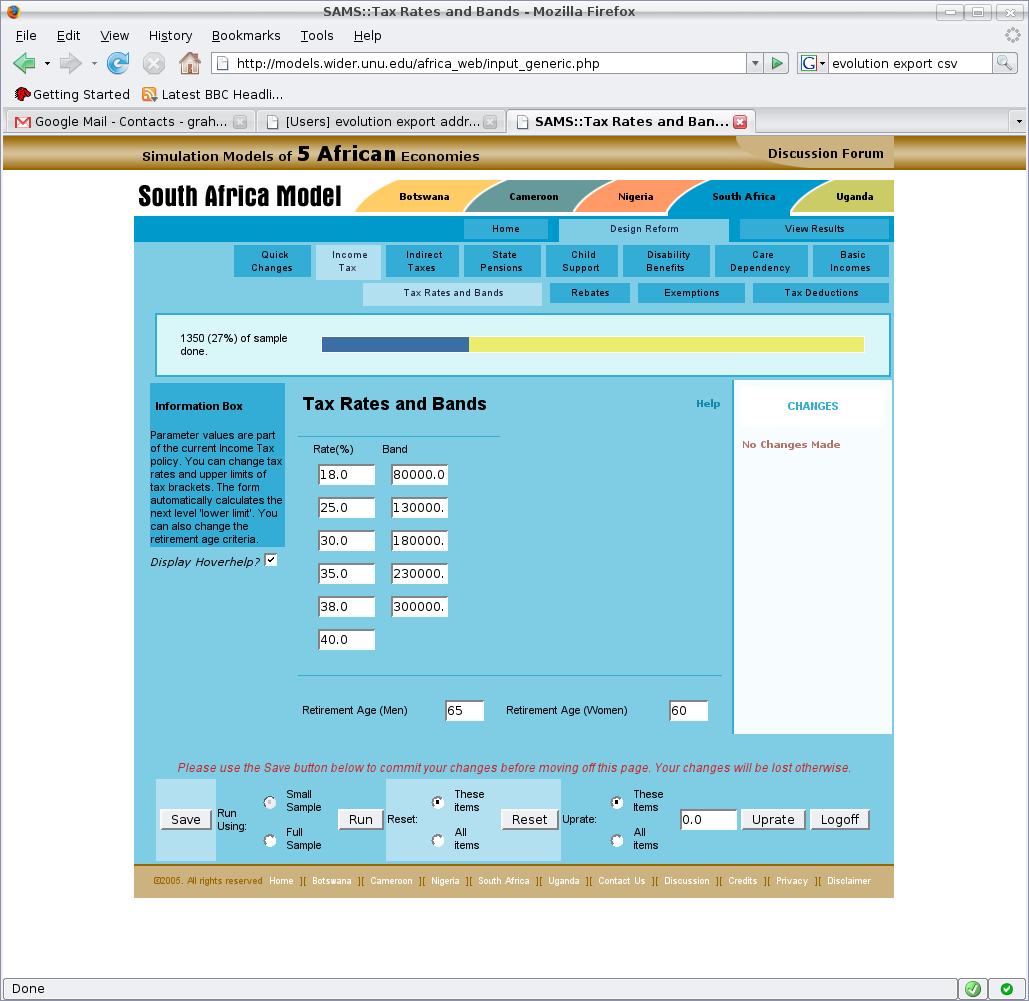Click the Save button
The image size is (1029, 1001).
[x=184, y=819]
